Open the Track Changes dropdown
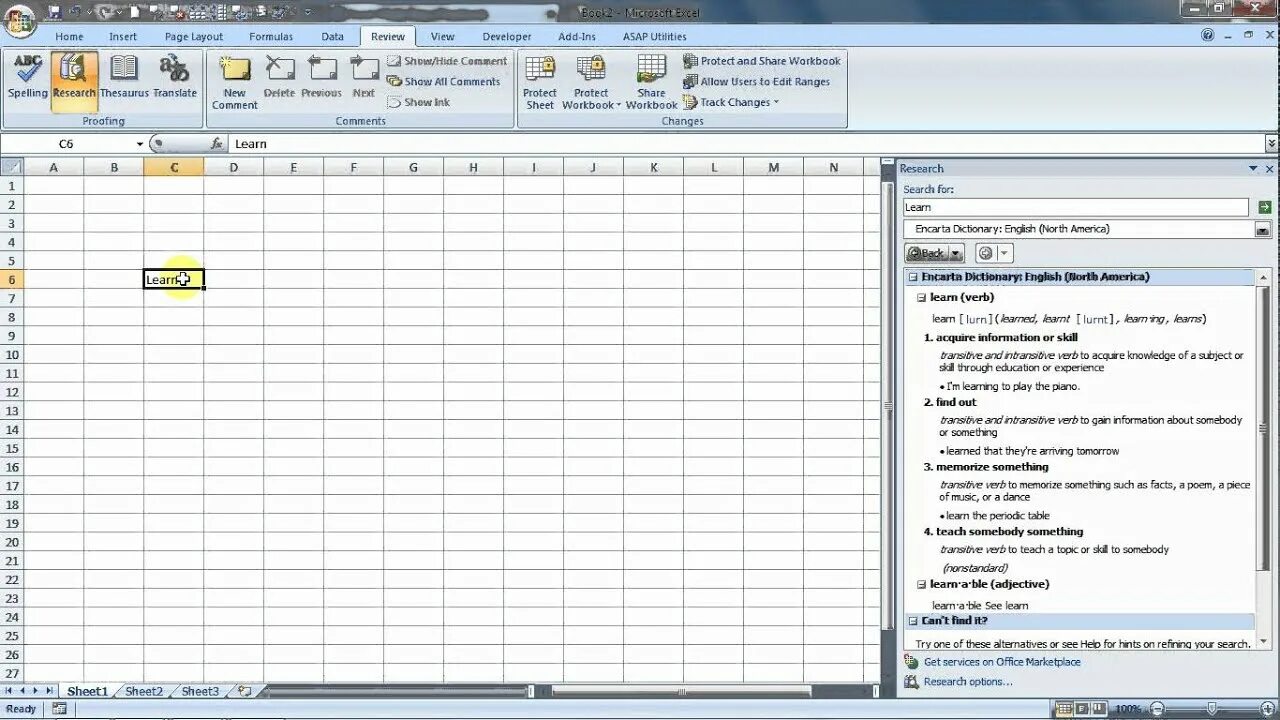 (731, 102)
